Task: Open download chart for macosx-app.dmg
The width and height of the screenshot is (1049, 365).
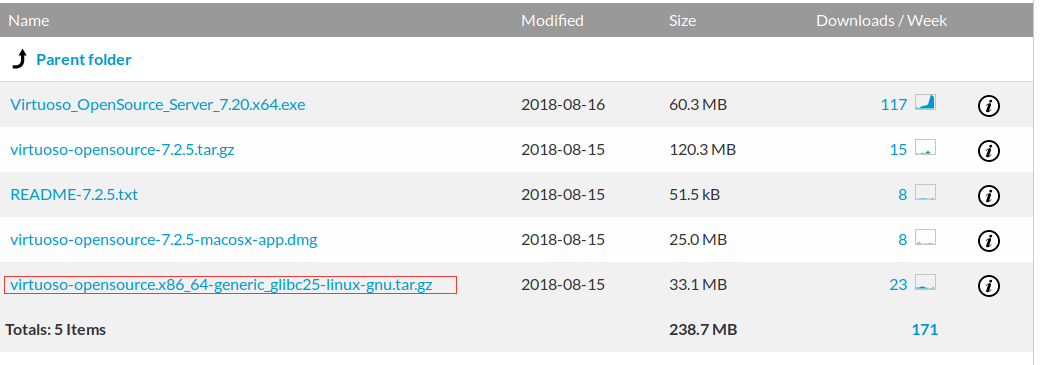Action: (x=925, y=237)
